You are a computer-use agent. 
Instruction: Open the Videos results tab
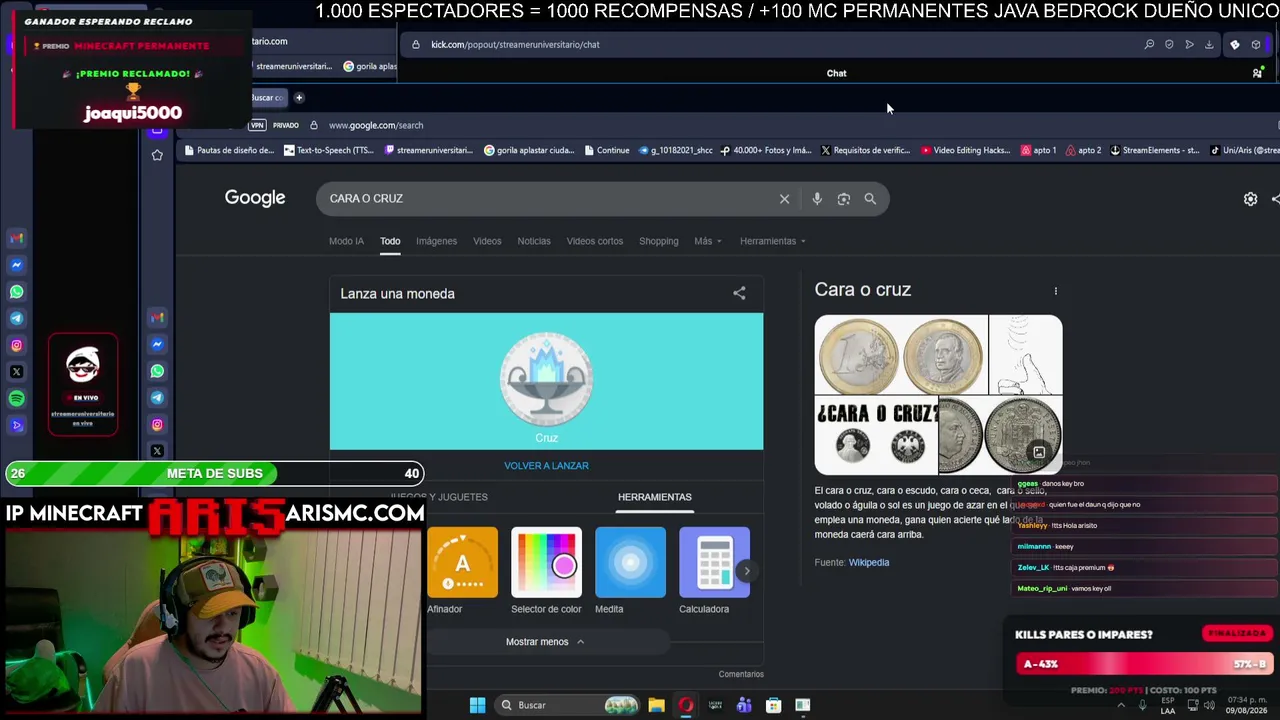(x=487, y=241)
